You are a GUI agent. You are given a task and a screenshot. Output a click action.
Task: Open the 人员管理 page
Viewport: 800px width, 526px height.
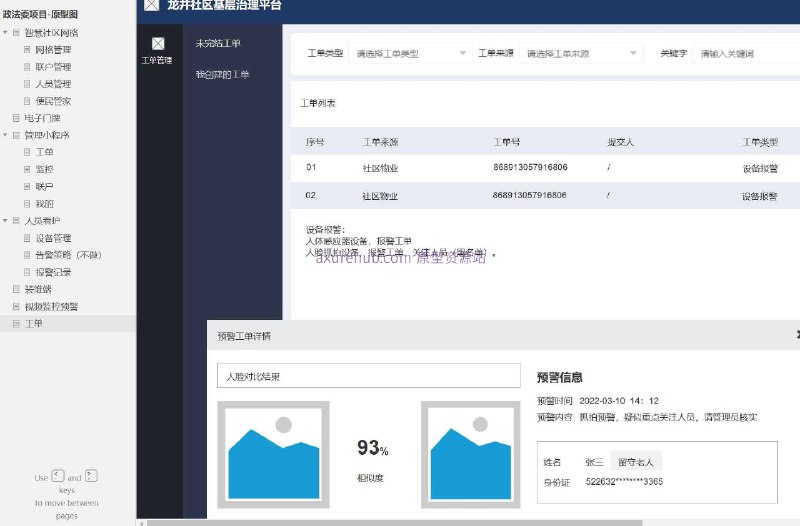[54, 84]
